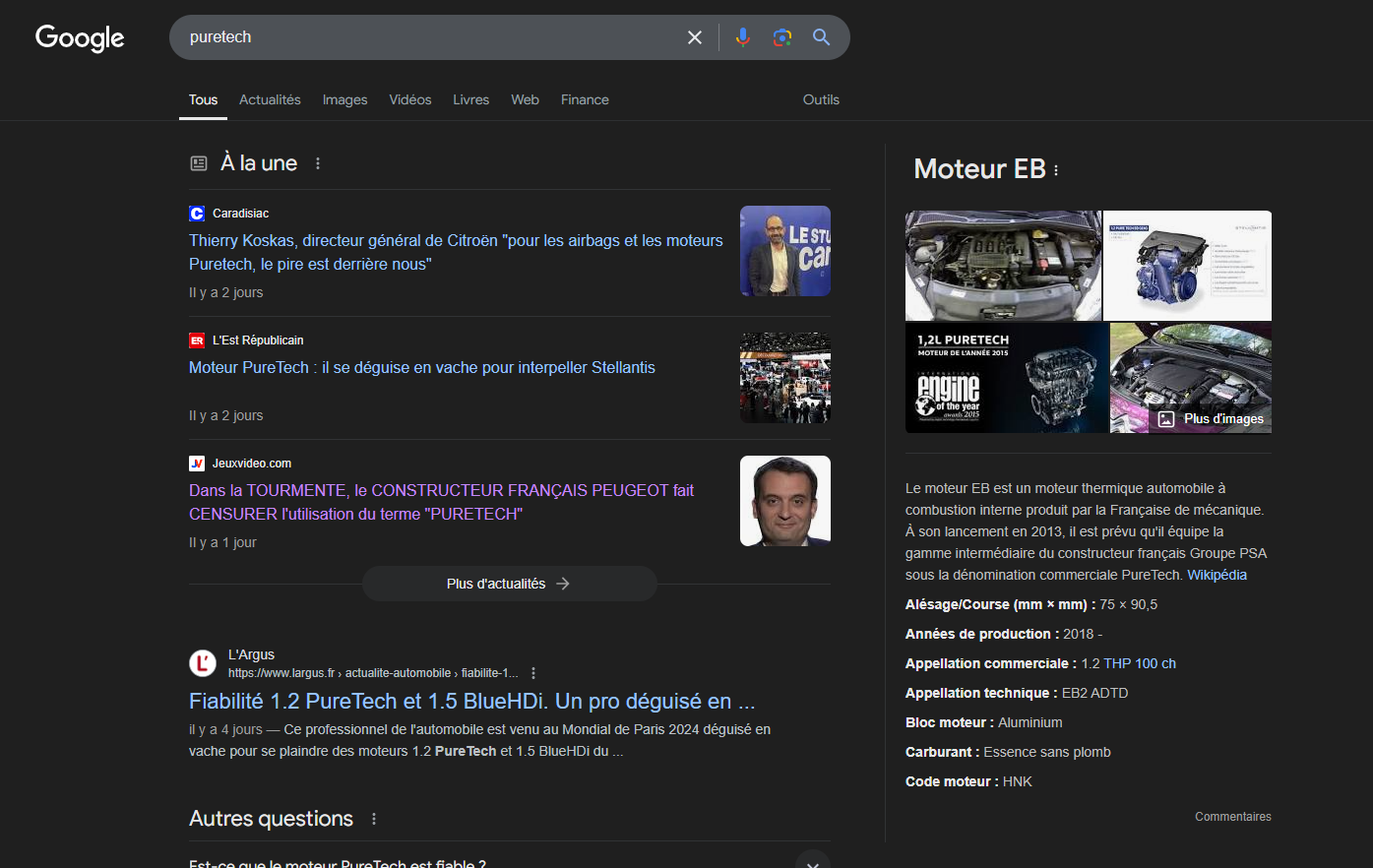Click inside the puretech search field
Screen dimensions: 1373x868
[433, 37]
